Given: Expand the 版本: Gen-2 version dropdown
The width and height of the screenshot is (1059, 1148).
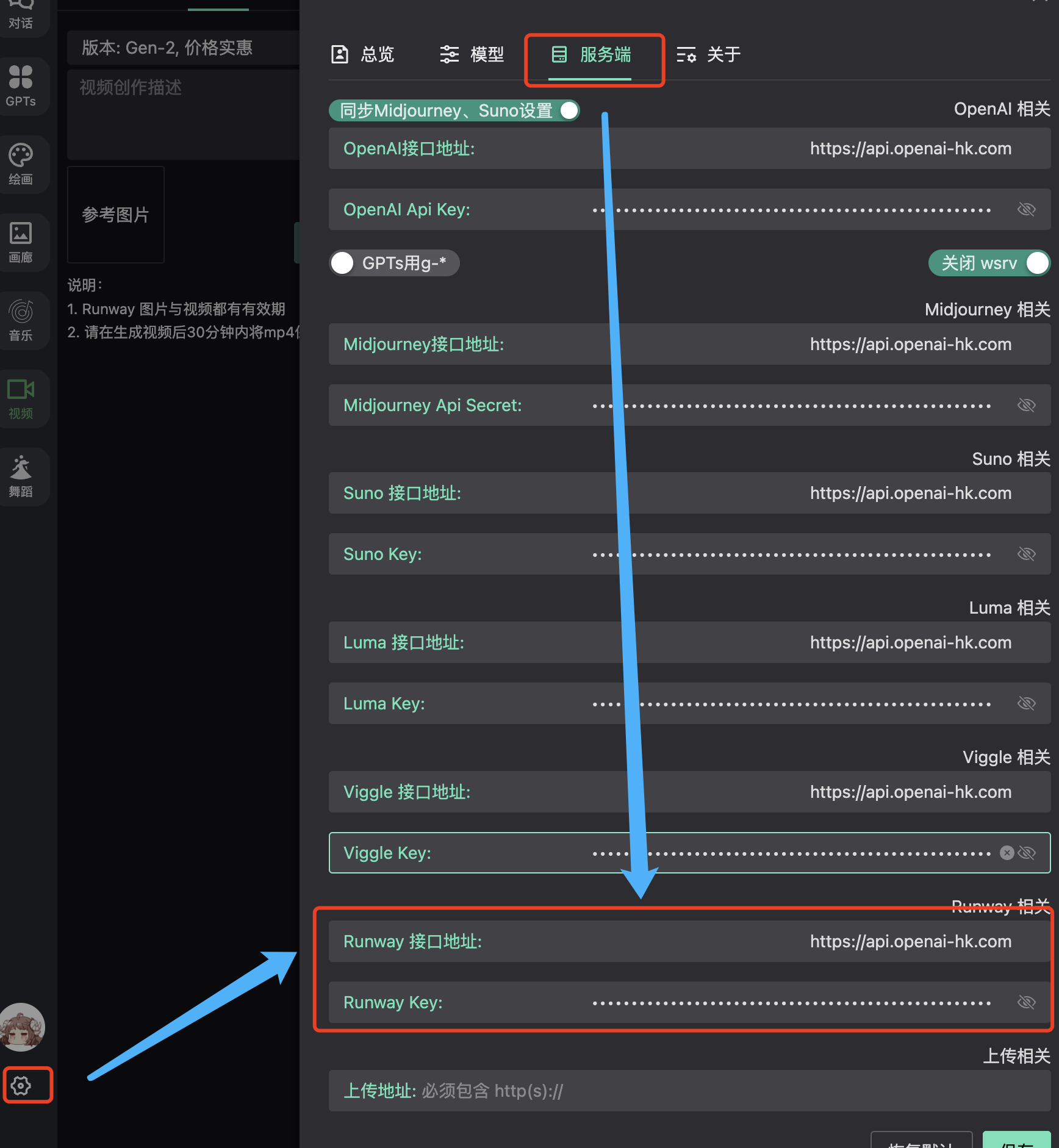Looking at the screenshot, I should (x=183, y=48).
